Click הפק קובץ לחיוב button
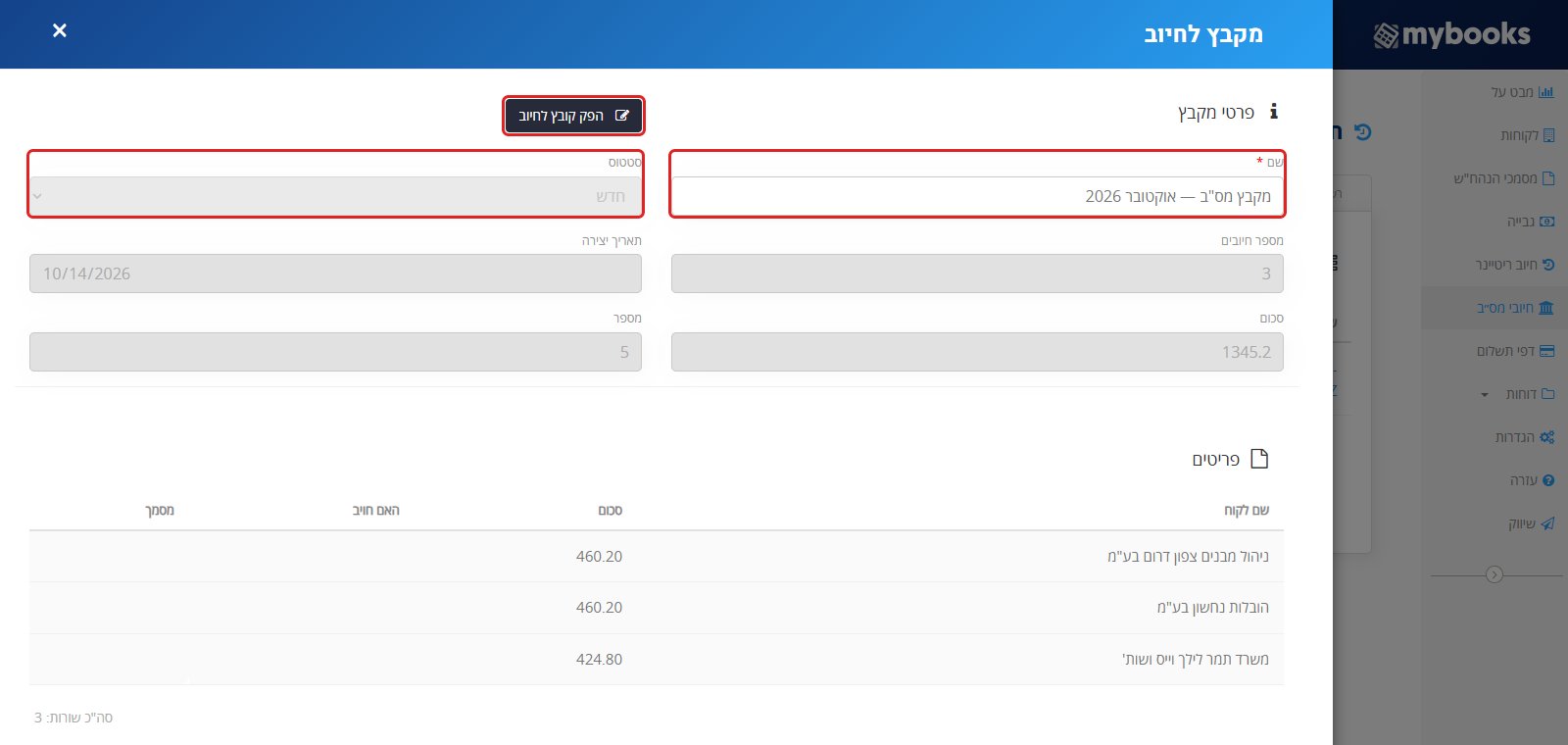Image resolution: width=1568 pixels, height=745 pixels. tap(573, 116)
